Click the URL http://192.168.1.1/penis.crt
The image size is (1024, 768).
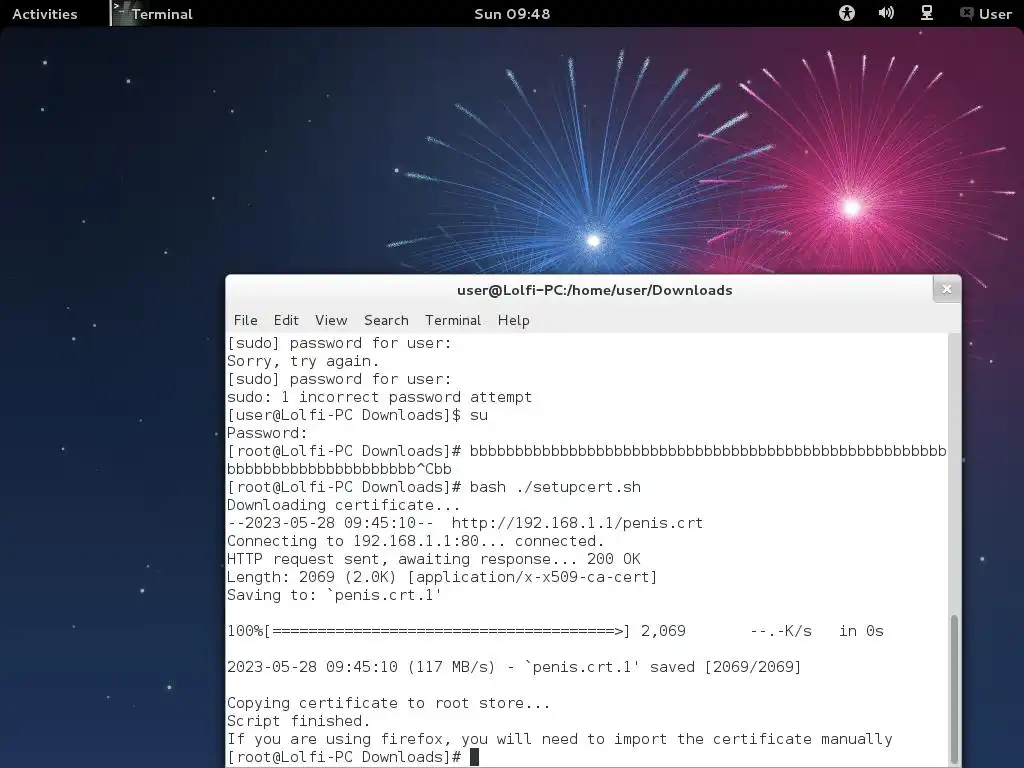(x=577, y=523)
